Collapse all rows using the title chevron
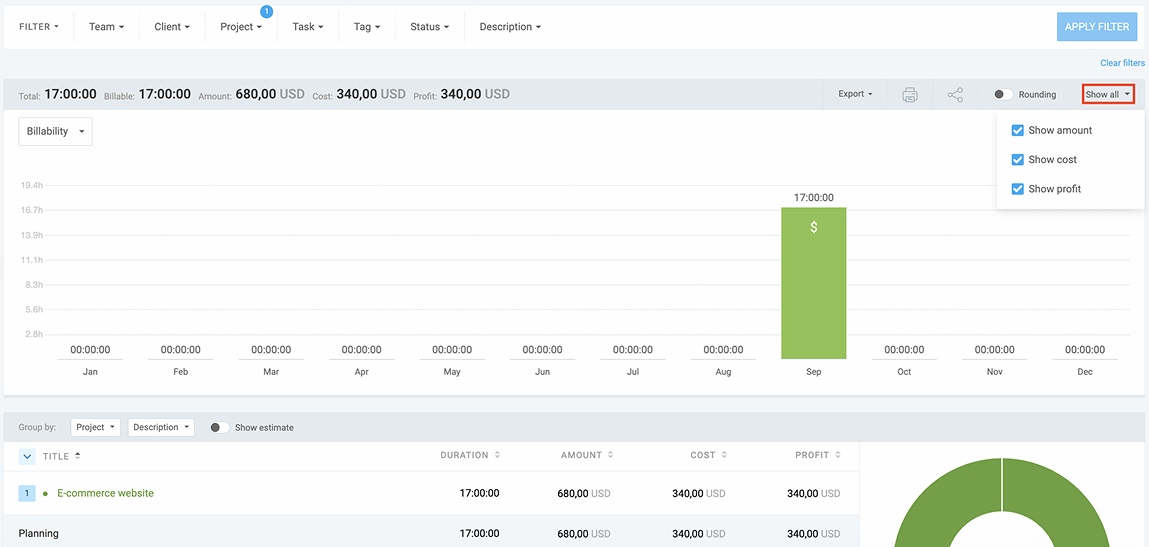Screen dimensions: 1149x547 pos(27,456)
